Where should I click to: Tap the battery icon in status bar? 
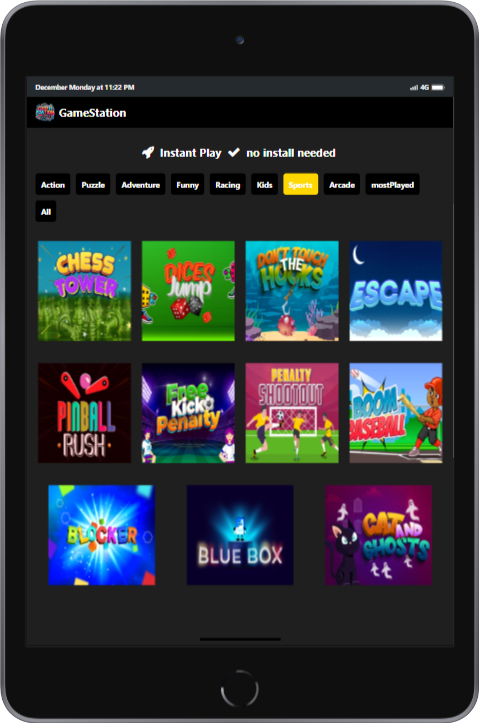pos(438,87)
